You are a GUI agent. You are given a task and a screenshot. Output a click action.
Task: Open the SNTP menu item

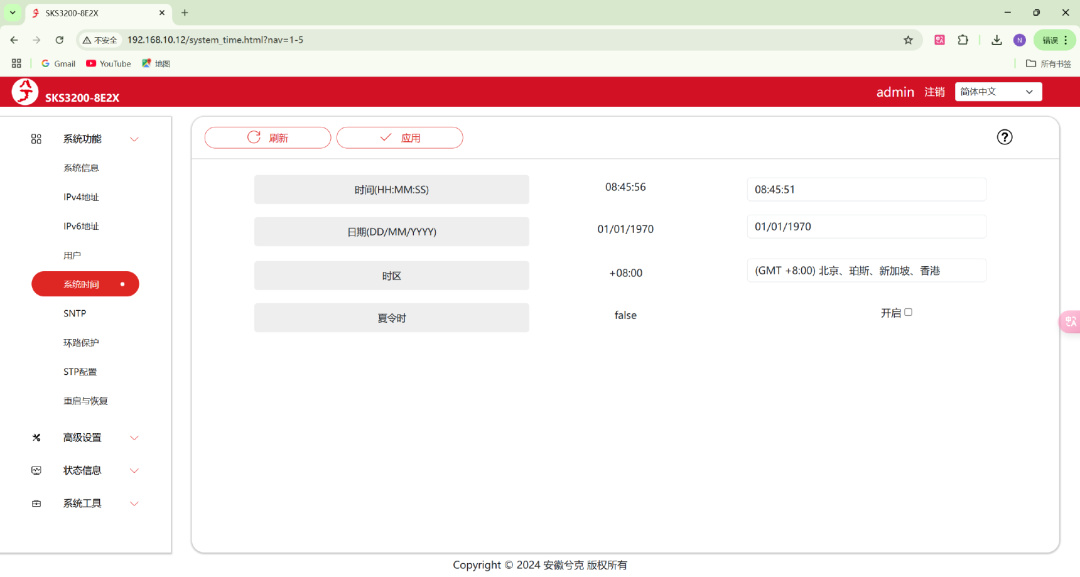click(74, 313)
